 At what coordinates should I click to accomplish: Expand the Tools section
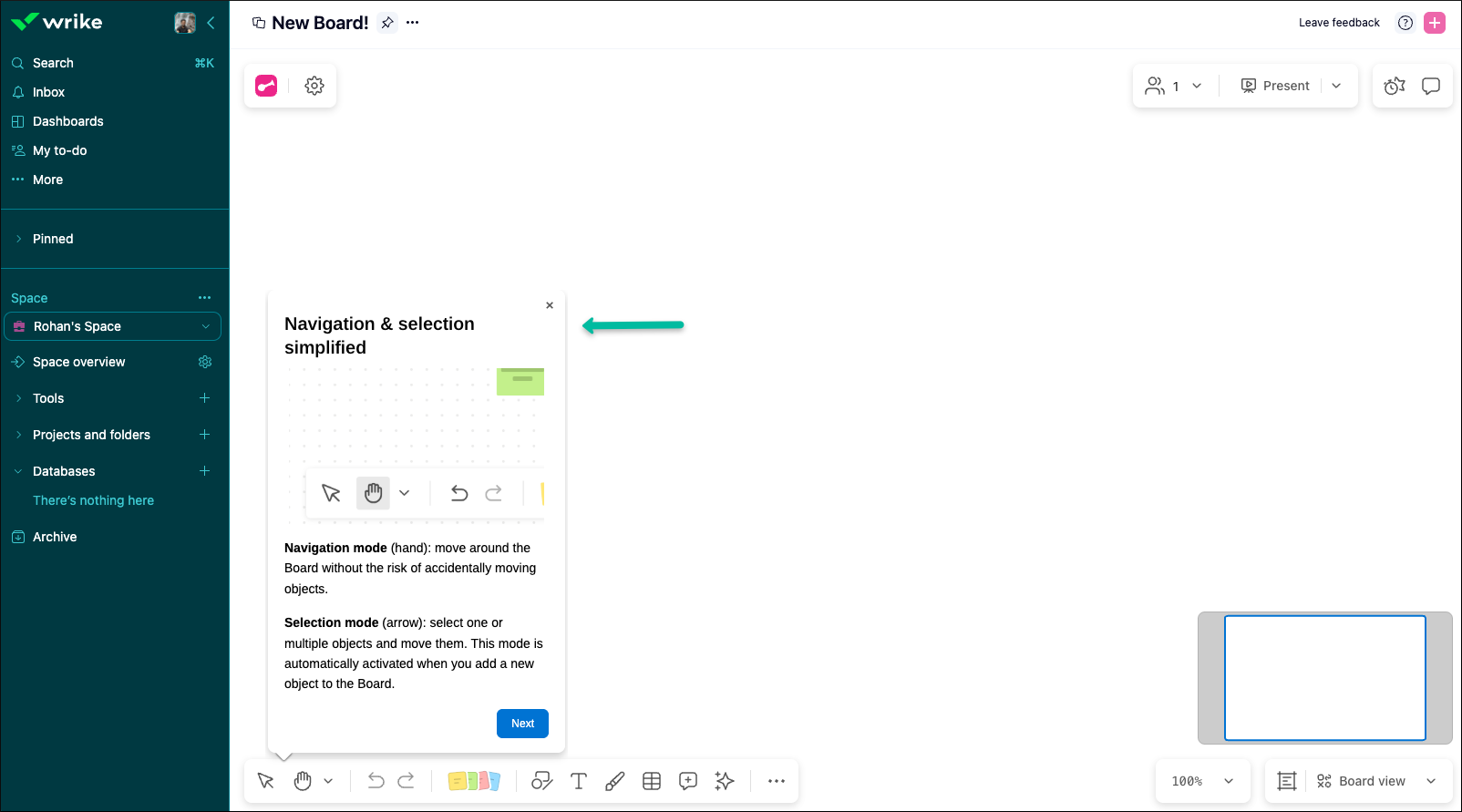point(19,398)
